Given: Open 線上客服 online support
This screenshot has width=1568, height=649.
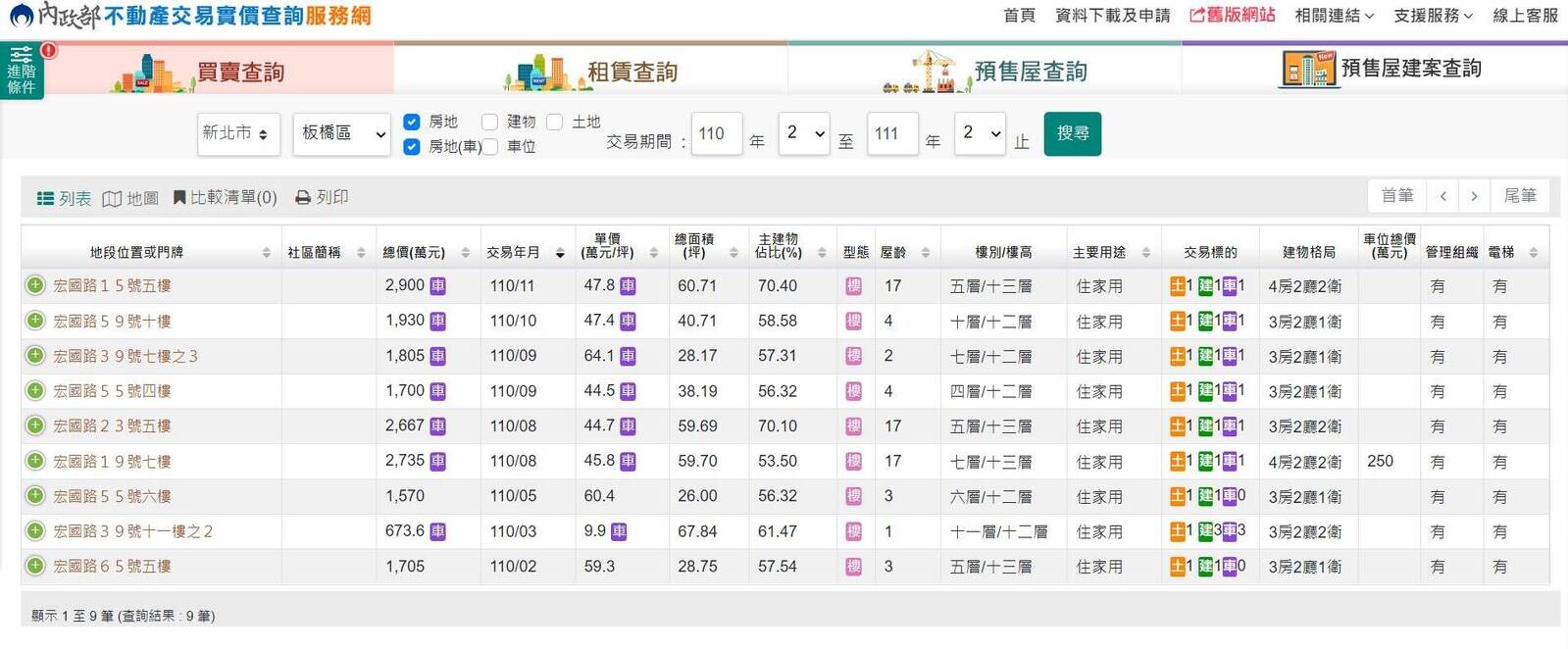Looking at the screenshot, I should [1525, 16].
